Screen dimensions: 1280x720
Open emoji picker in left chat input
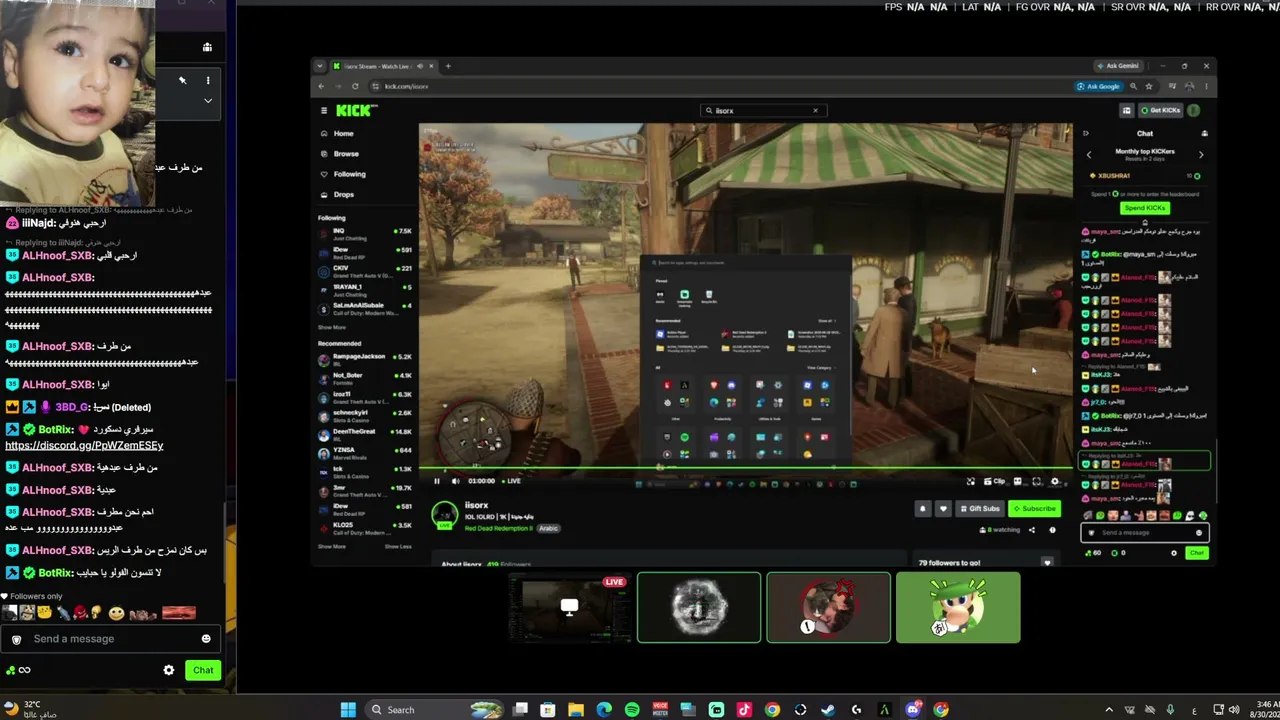[206, 639]
